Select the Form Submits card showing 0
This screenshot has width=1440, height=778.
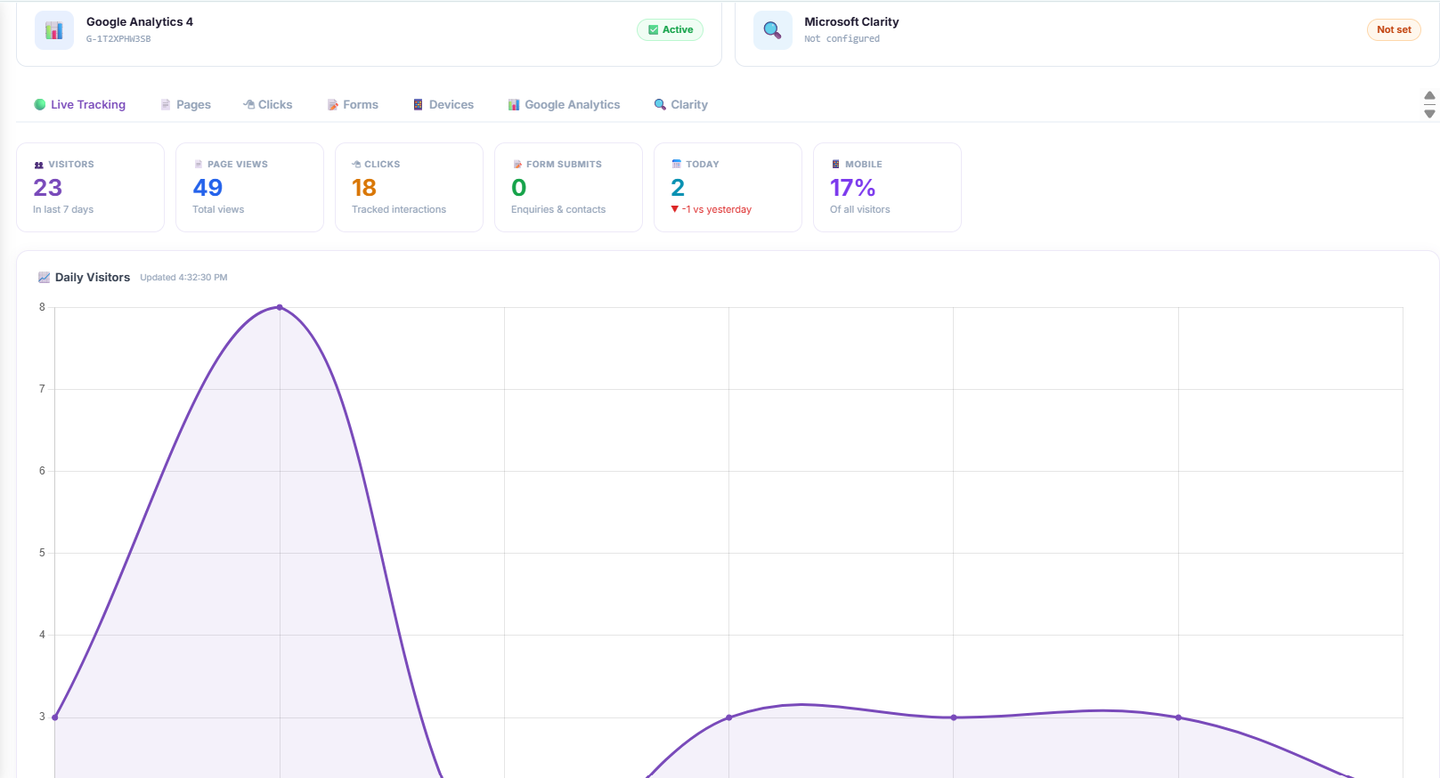coord(569,187)
